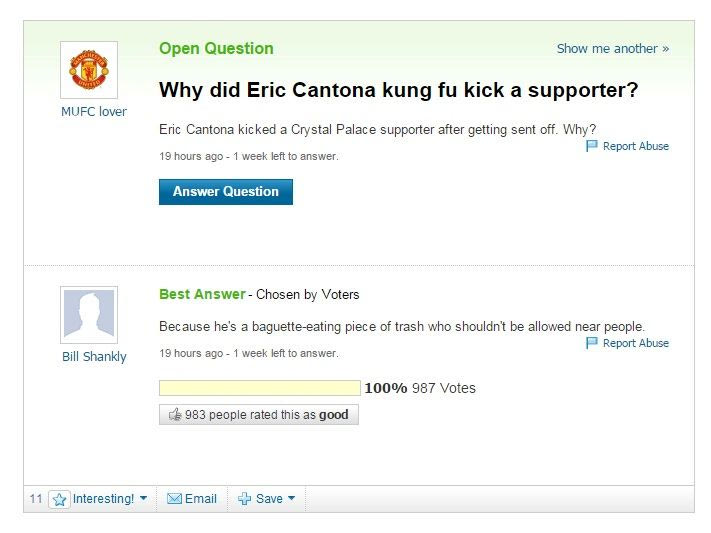This screenshot has height=533, width=711.
Task: Expand the Interesting! dropdown arrow
Action: (x=143, y=499)
